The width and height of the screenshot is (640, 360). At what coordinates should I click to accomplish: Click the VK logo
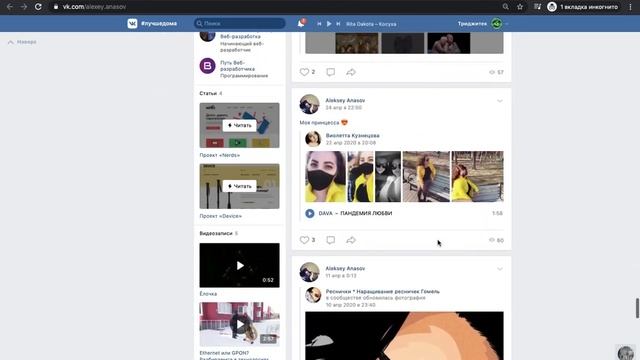[x=132, y=24]
